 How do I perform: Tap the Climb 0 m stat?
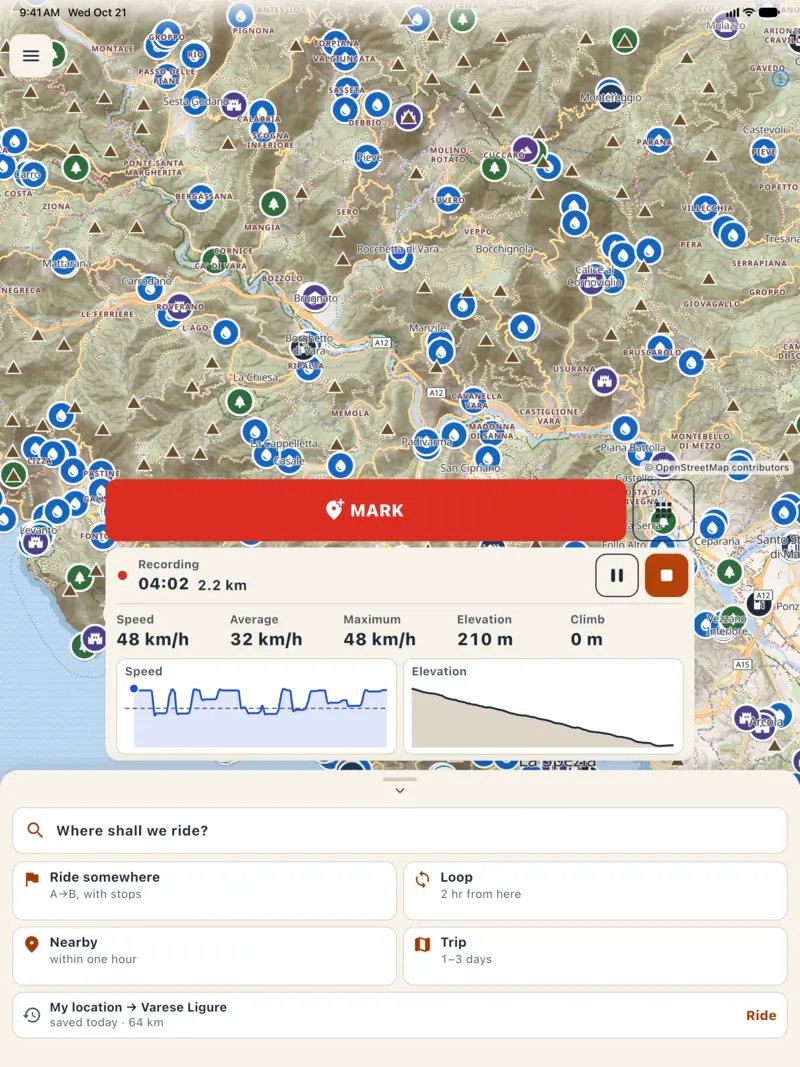point(588,630)
